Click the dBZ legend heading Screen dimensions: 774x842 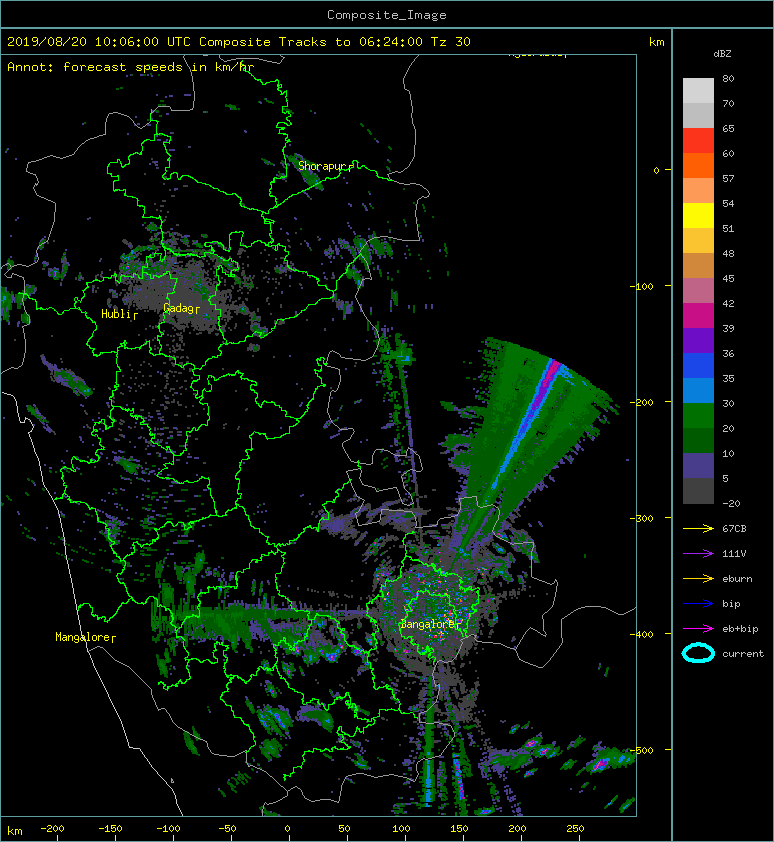(x=722, y=54)
